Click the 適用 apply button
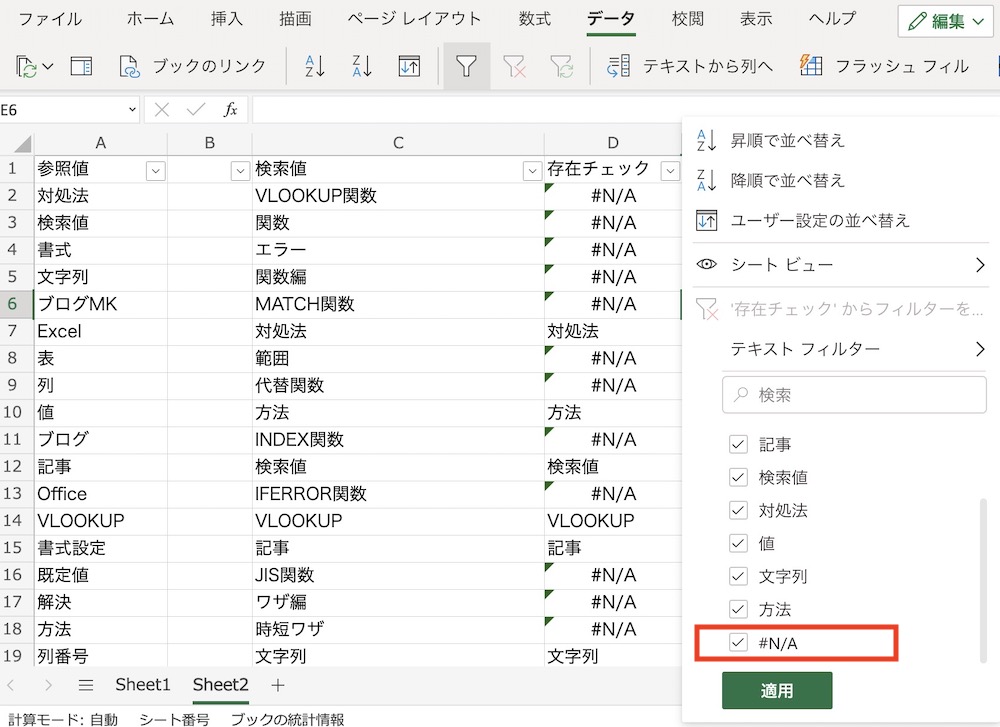The height and width of the screenshot is (727, 1000). point(777,691)
